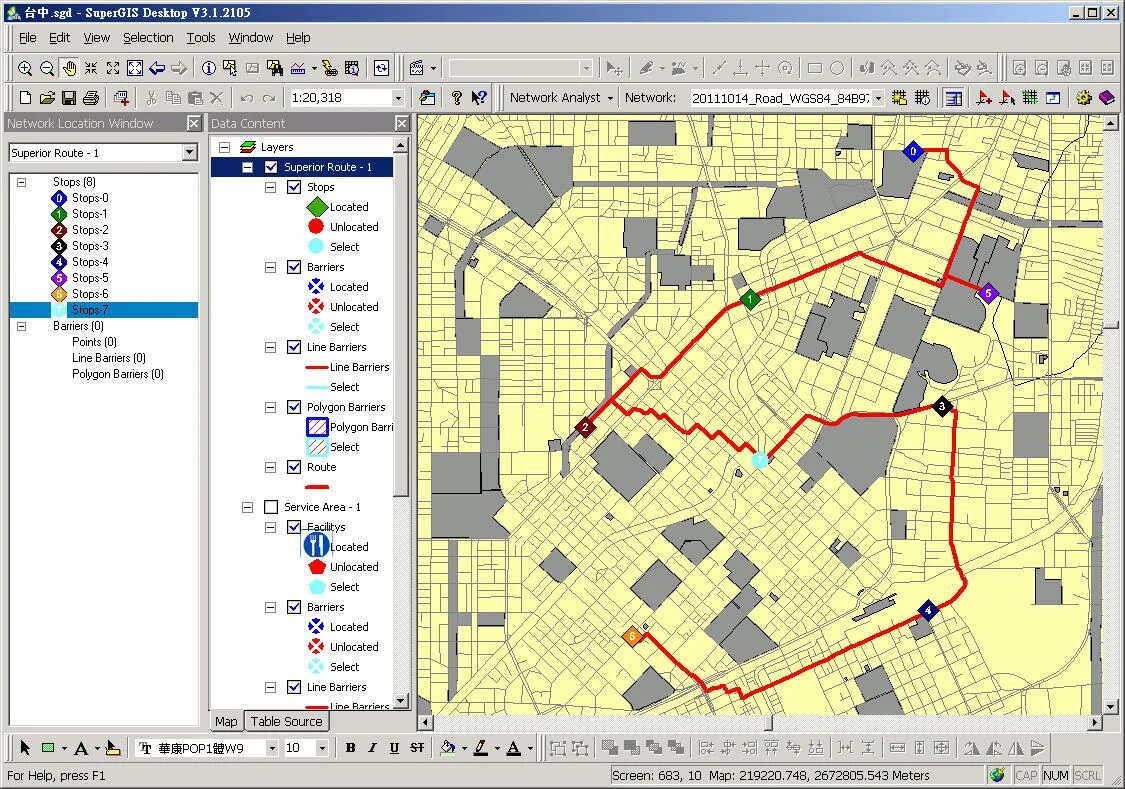The height and width of the screenshot is (789, 1125).
Task: Click the Save diskette icon
Action: click(69, 98)
